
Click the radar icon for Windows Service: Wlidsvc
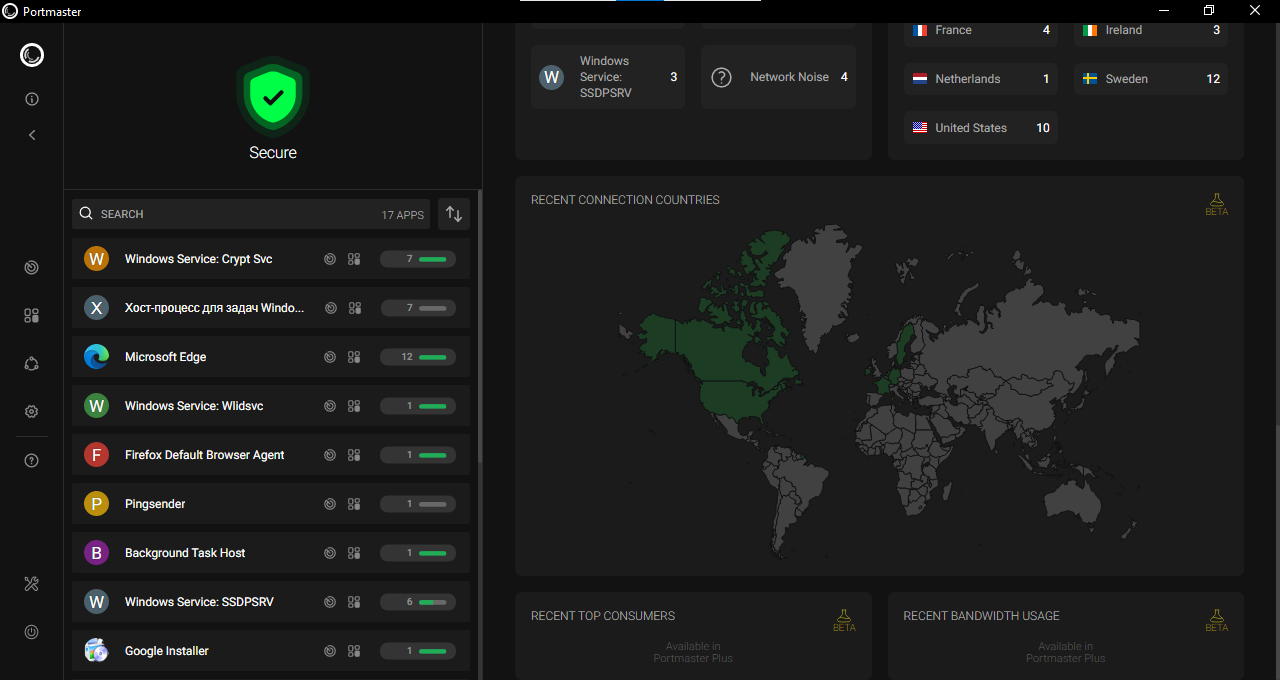click(330, 406)
